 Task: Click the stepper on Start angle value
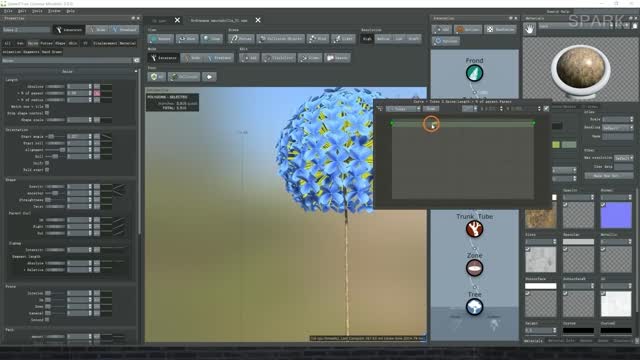tap(90, 136)
